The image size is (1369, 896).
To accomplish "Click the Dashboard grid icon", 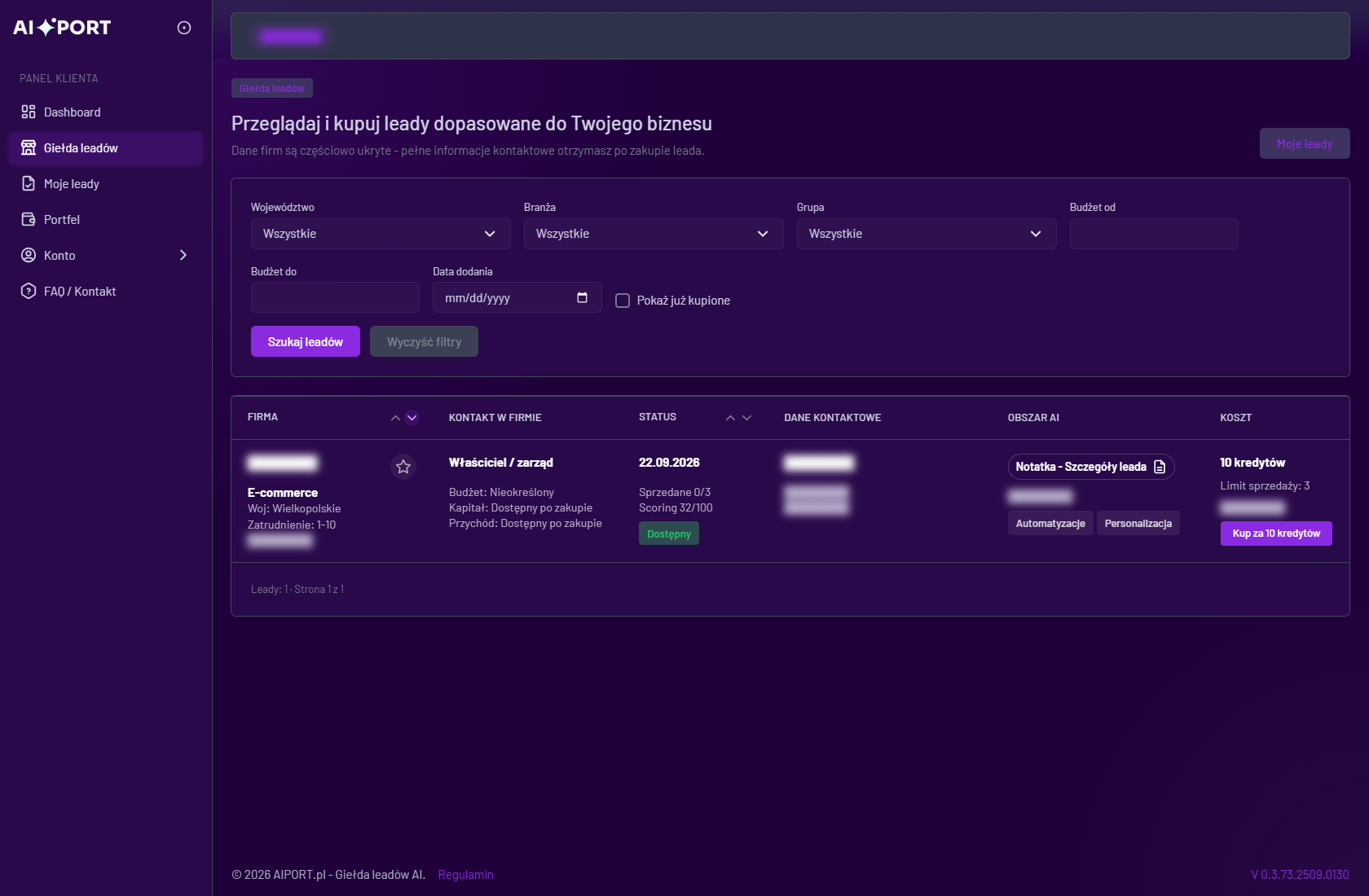I will click(x=29, y=112).
